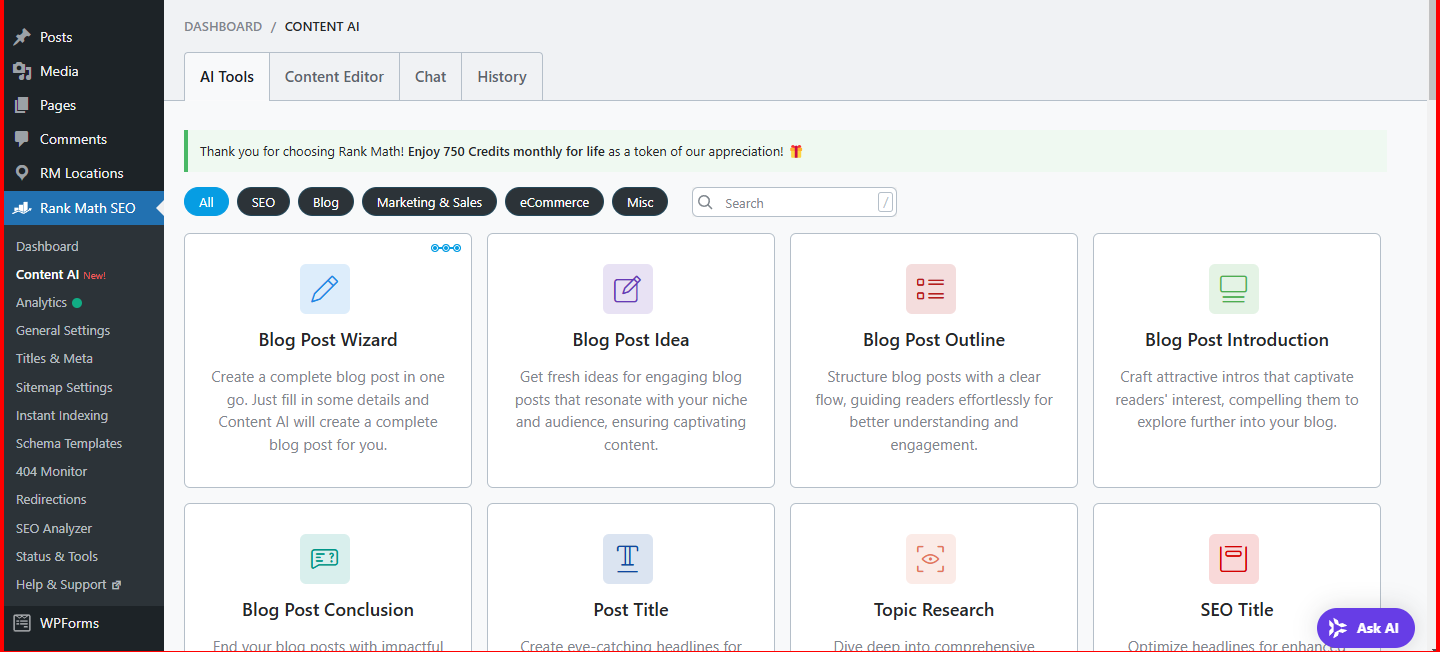This screenshot has width=1440, height=652.
Task: Open Schema Templates submenu item
Action: click(x=69, y=443)
